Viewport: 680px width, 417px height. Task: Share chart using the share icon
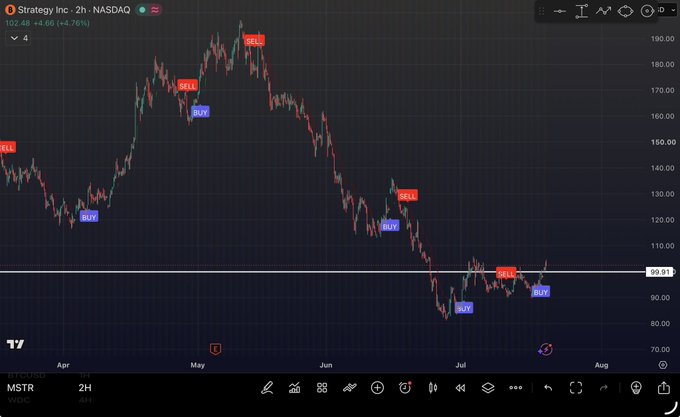pos(664,387)
